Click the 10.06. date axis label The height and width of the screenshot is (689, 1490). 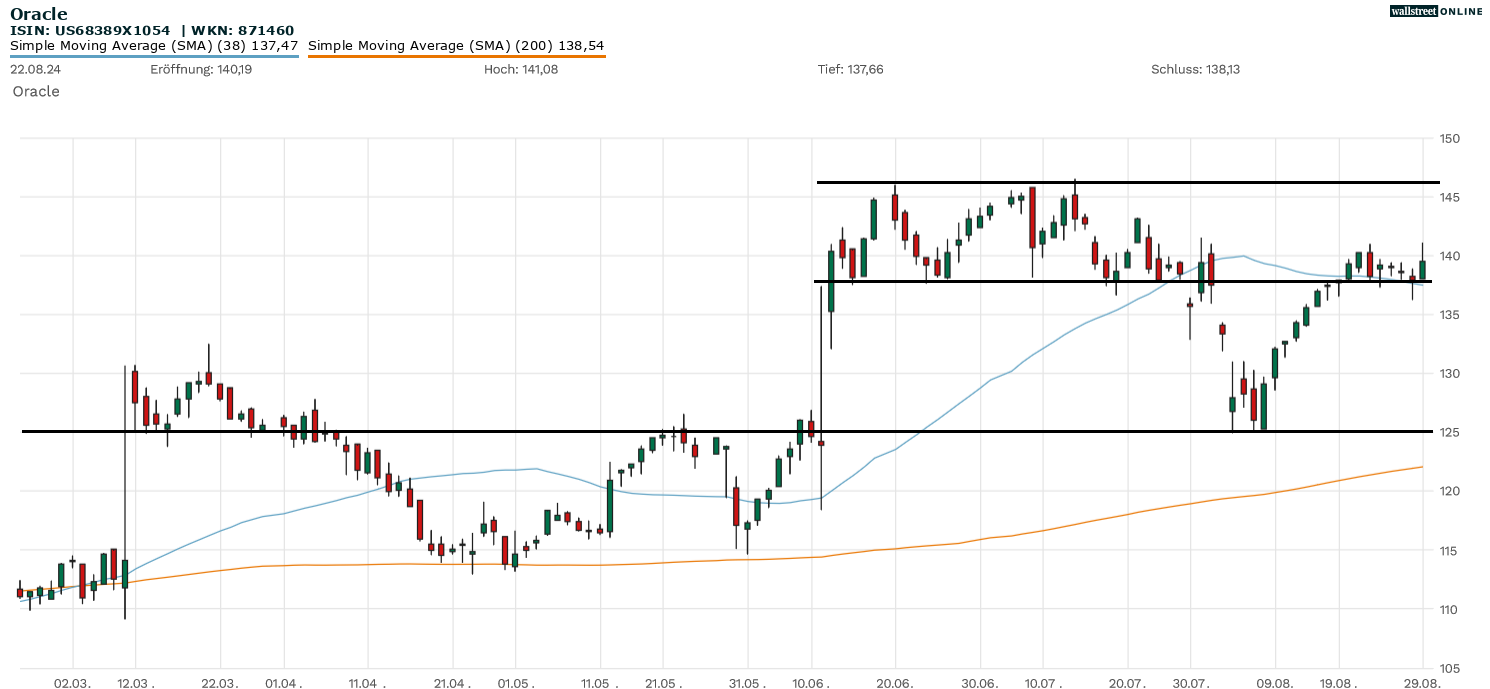pyautogui.click(x=811, y=682)
